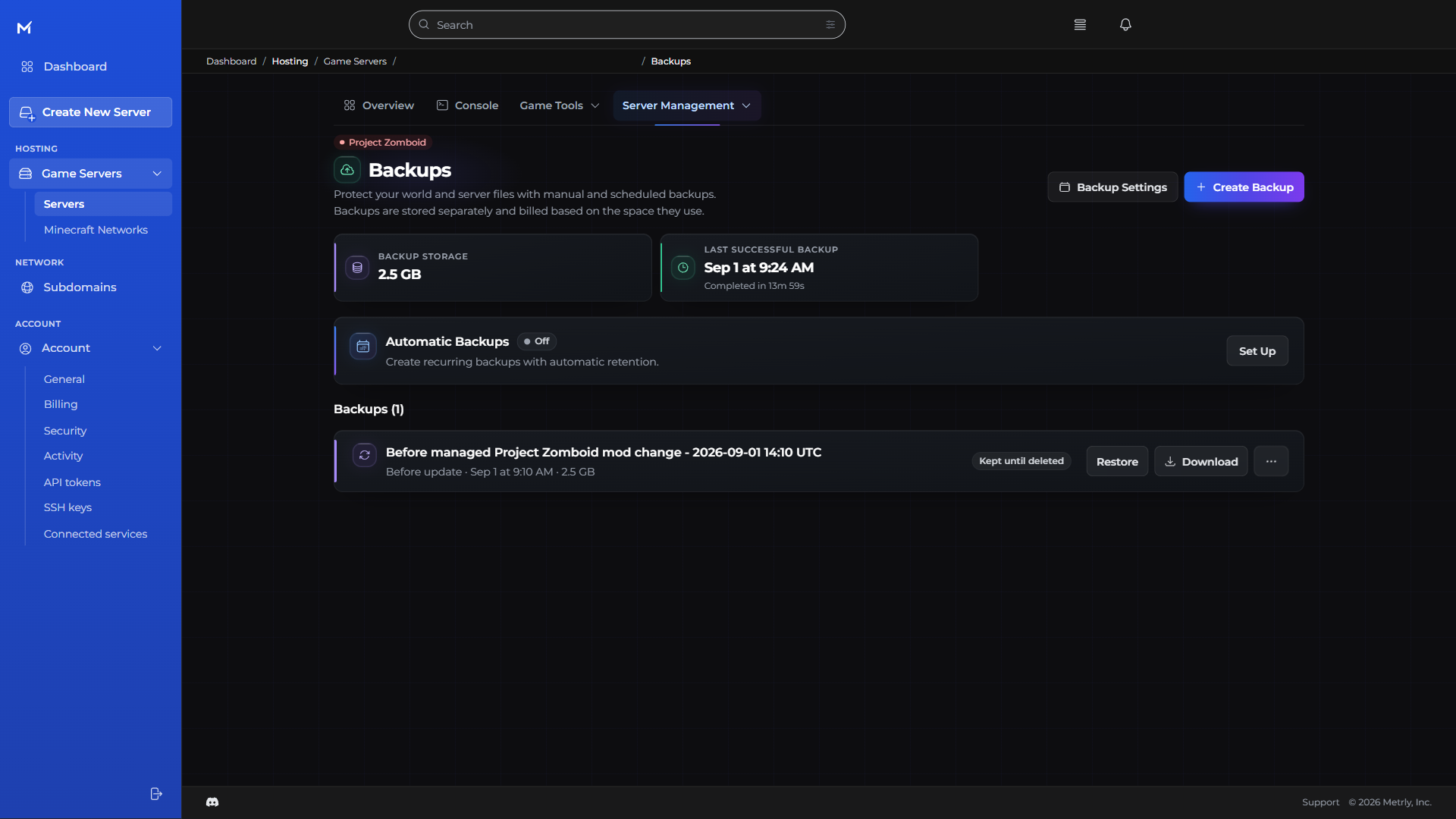Collapse the Account sidebar section chevron
Image resolution: width=1456 pixels, height=819 pixels.
157,348
